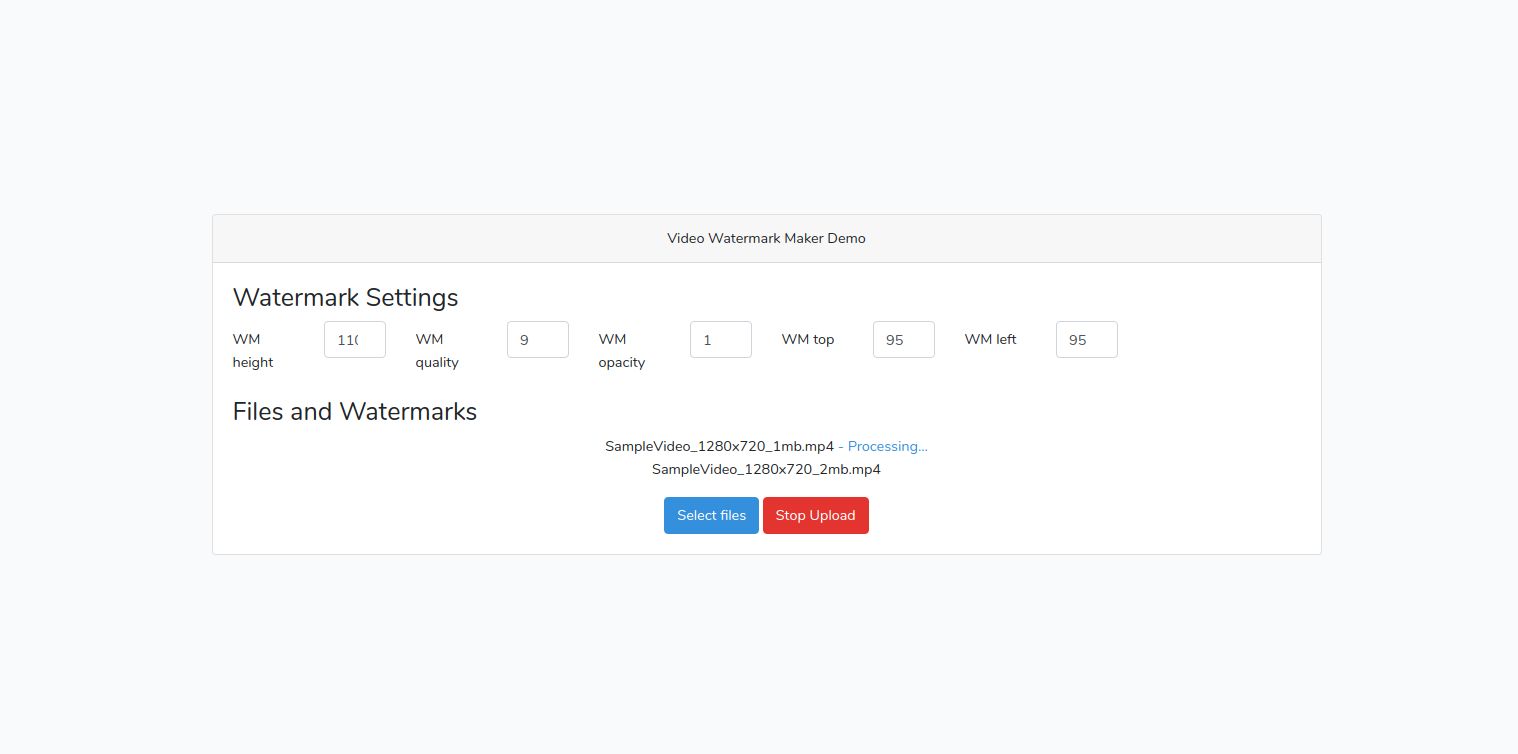Click the blue Processing... status text

(887, 447)
